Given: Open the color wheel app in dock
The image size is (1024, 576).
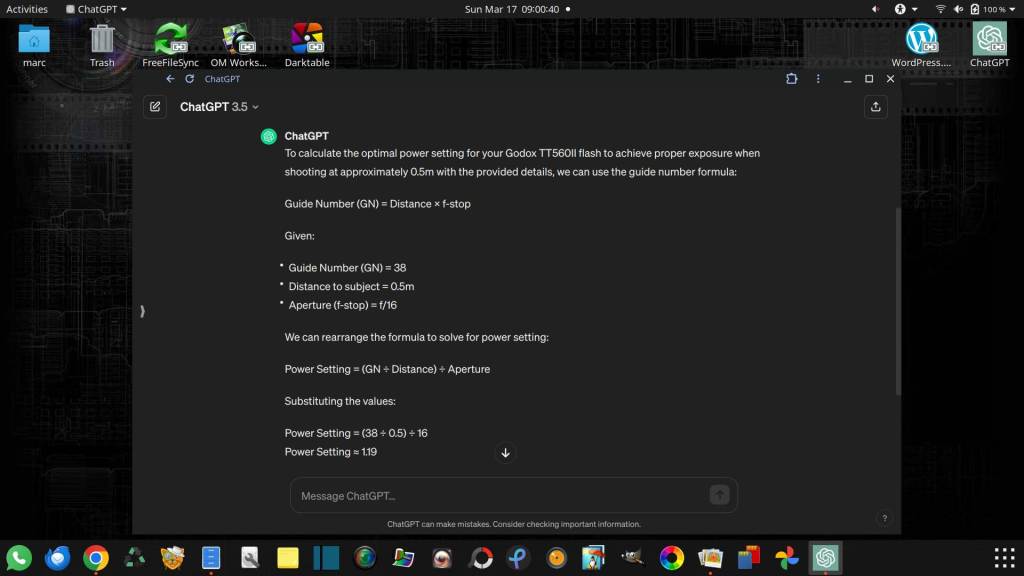Looking at the screenshot, I should click(x=672, y=558).
